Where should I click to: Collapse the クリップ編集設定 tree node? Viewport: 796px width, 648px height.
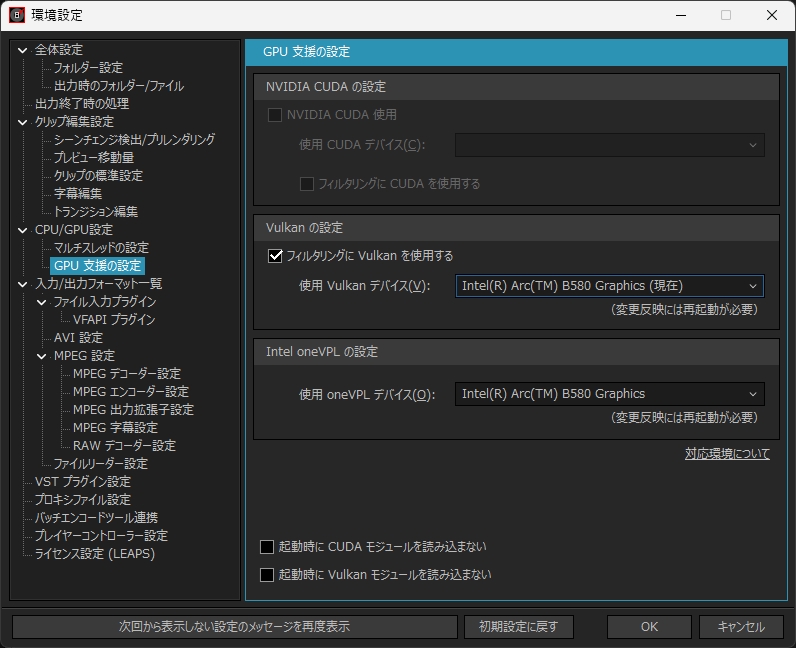point(22,122)
